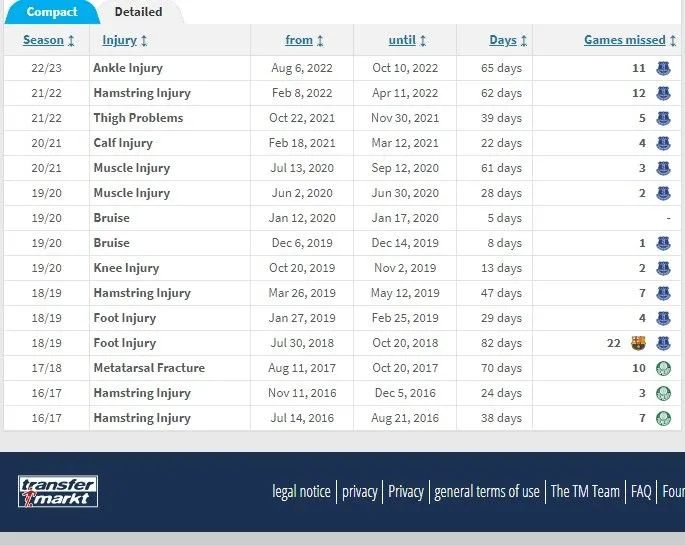Switch to the Compact tab
Image resolution: width=685 pixels, height=545 pixels.
coord(51,12)
